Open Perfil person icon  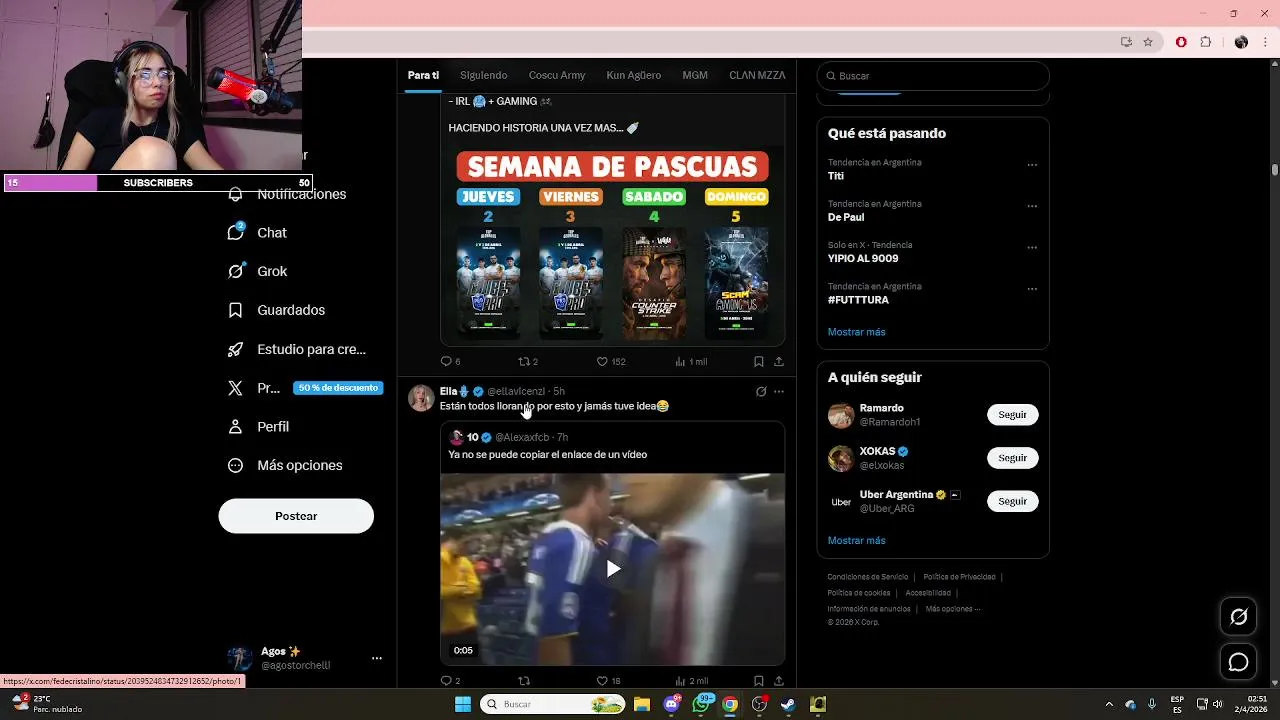236,426
